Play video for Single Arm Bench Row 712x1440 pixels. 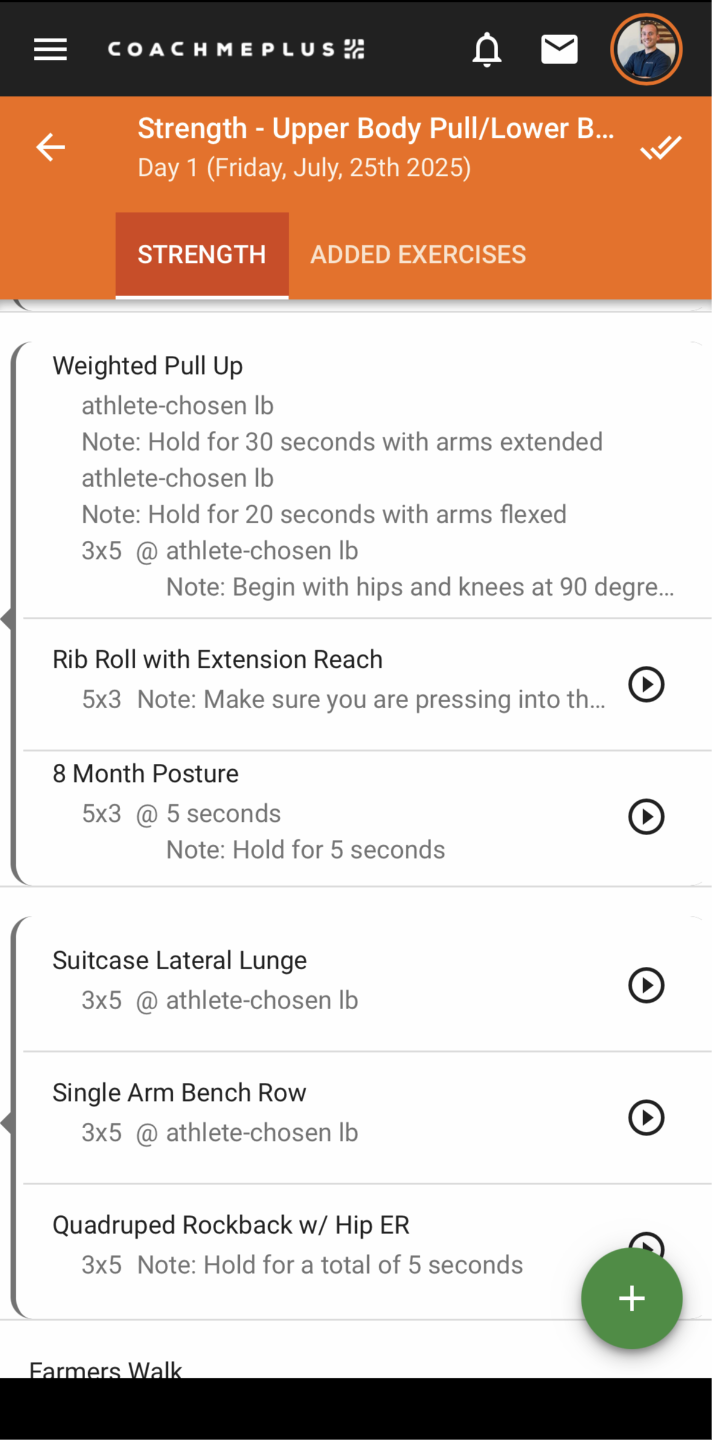click(646, 1117)
